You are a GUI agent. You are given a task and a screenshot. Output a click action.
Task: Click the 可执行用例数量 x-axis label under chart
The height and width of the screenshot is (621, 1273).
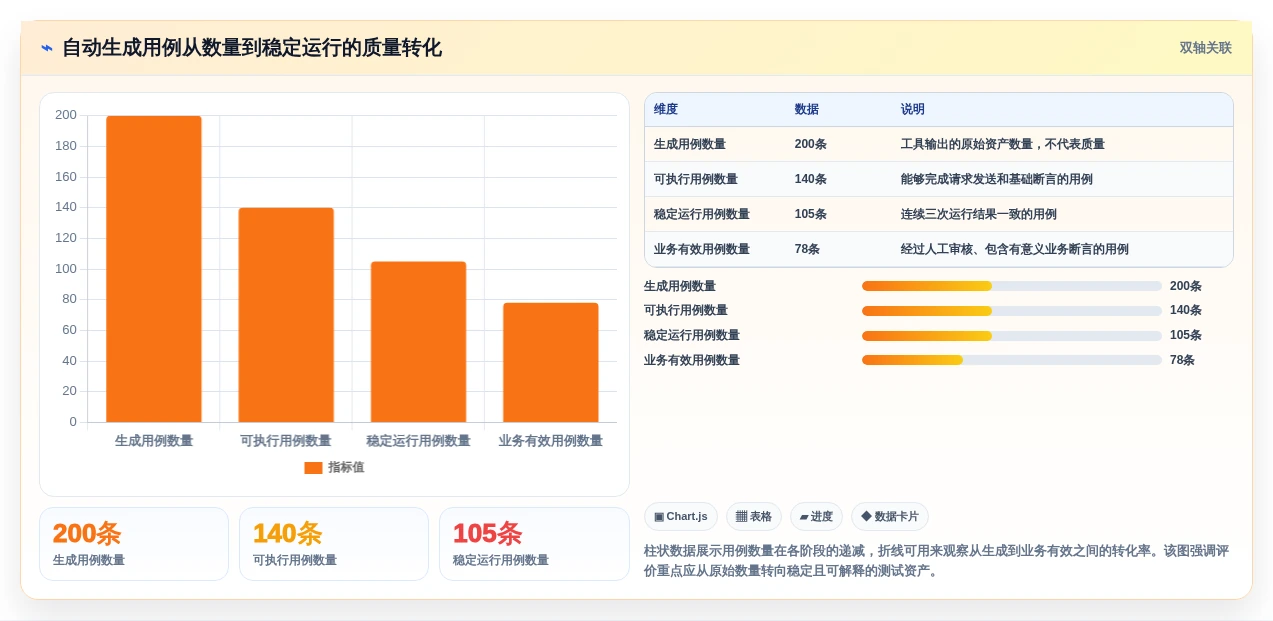coord(286,441)
